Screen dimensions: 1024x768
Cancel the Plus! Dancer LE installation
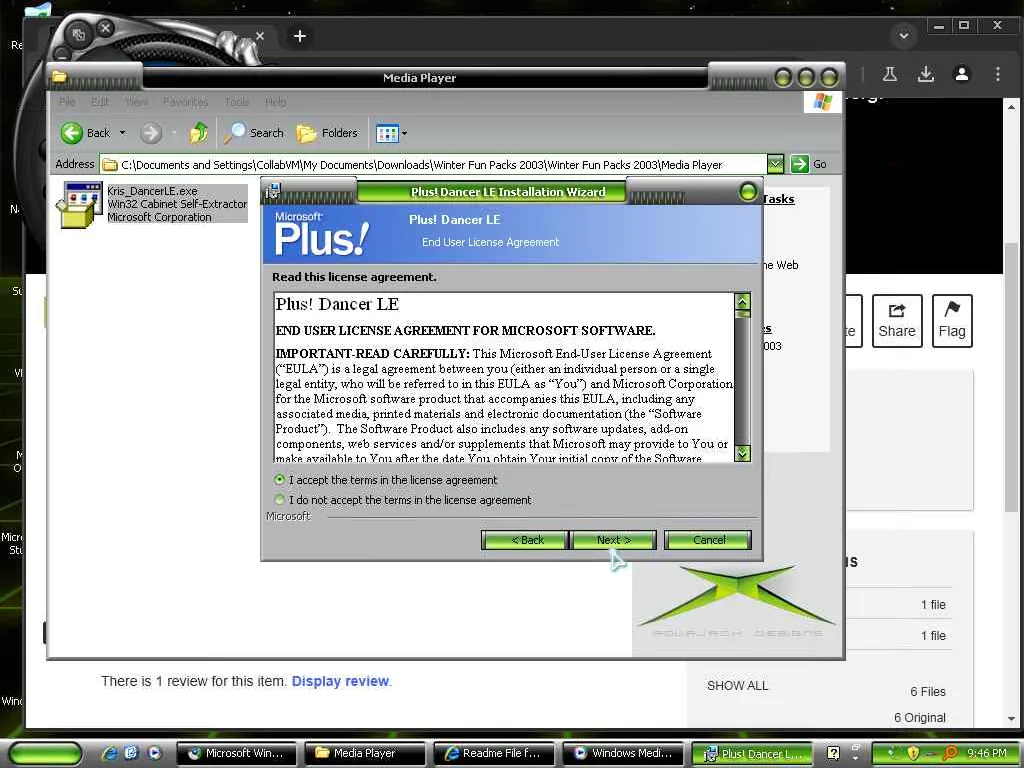tap(708, 540)
